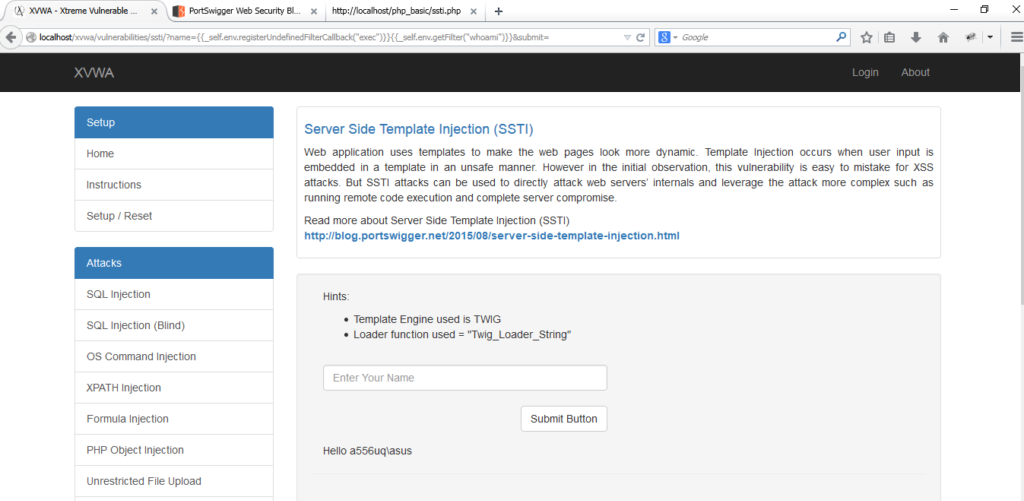Select the Attacks sidebar header
This screenshot has width=1024, height=501.
click(174, 263)
